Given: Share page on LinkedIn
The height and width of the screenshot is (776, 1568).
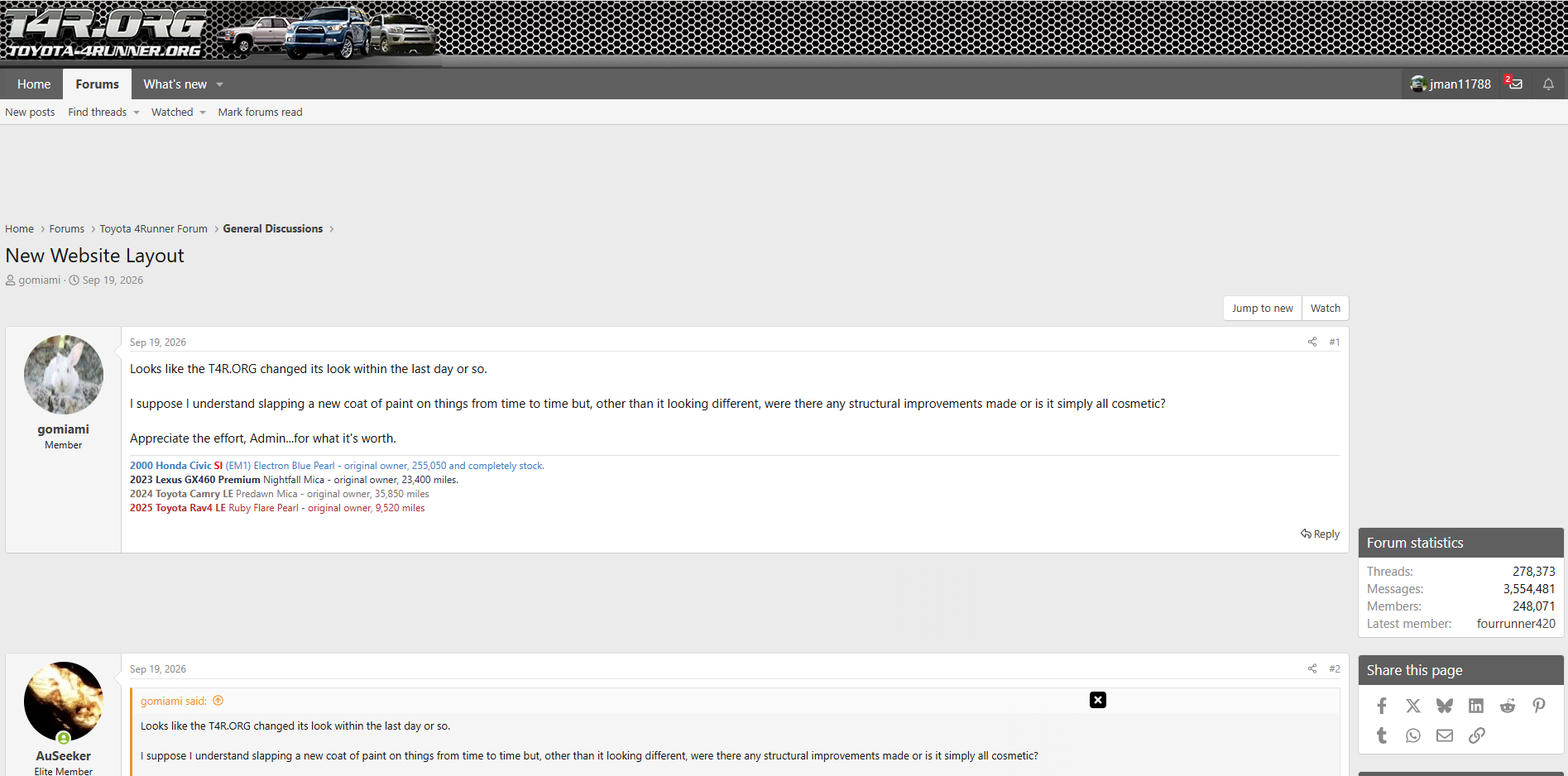Looking at the screenshot, I should pyautogui.click(x=1476, y=706).
